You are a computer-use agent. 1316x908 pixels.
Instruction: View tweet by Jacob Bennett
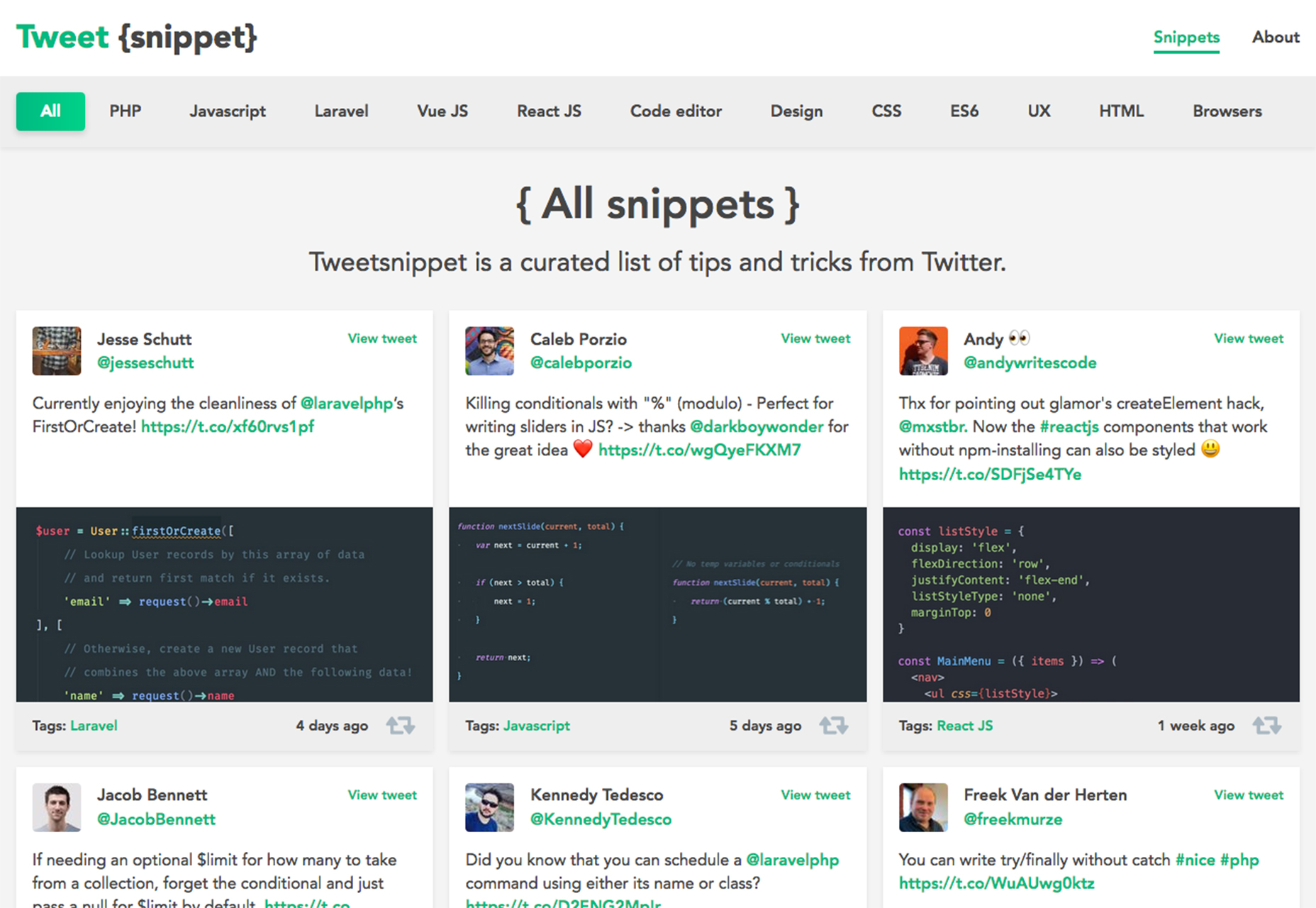pos(382,795)
